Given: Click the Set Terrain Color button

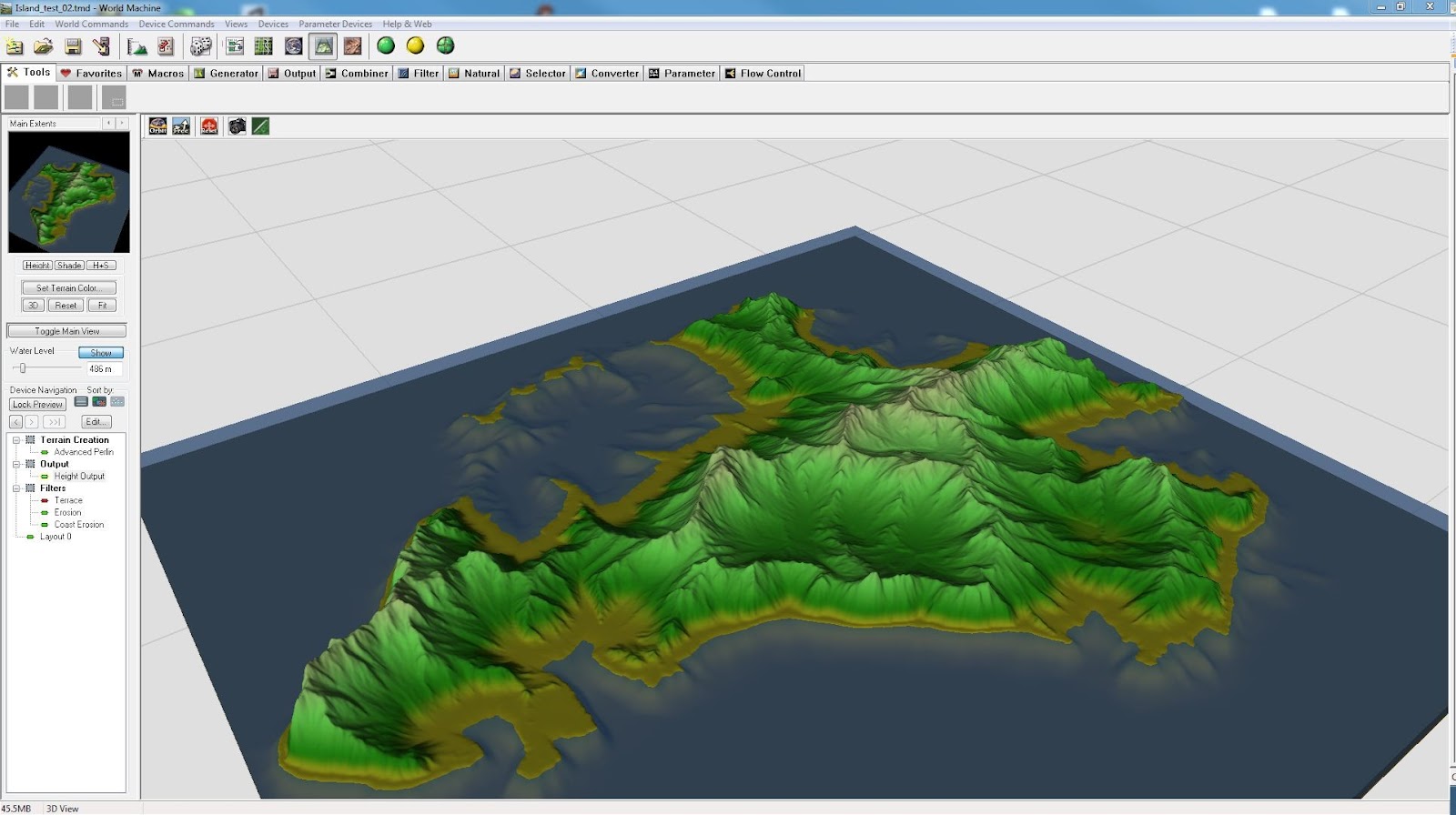Looking at the screenshot, I should click(69, 288).
